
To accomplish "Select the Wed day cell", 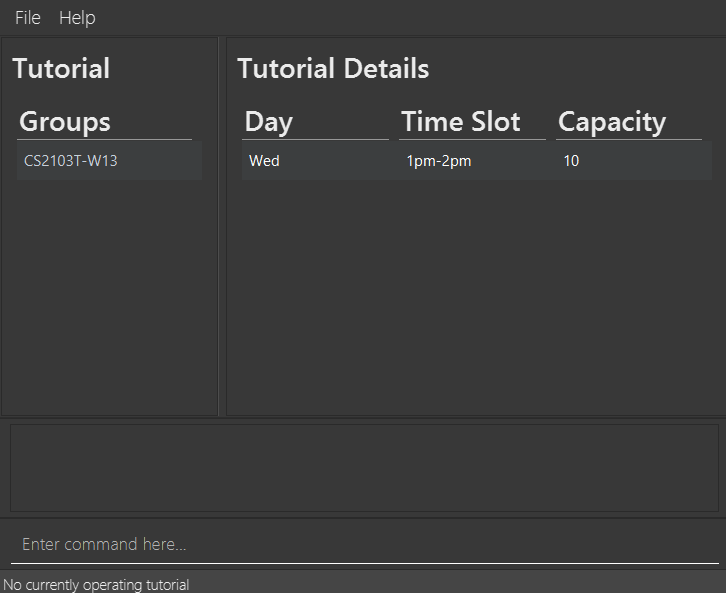I will pyautogui.click(x=315, y=161).
